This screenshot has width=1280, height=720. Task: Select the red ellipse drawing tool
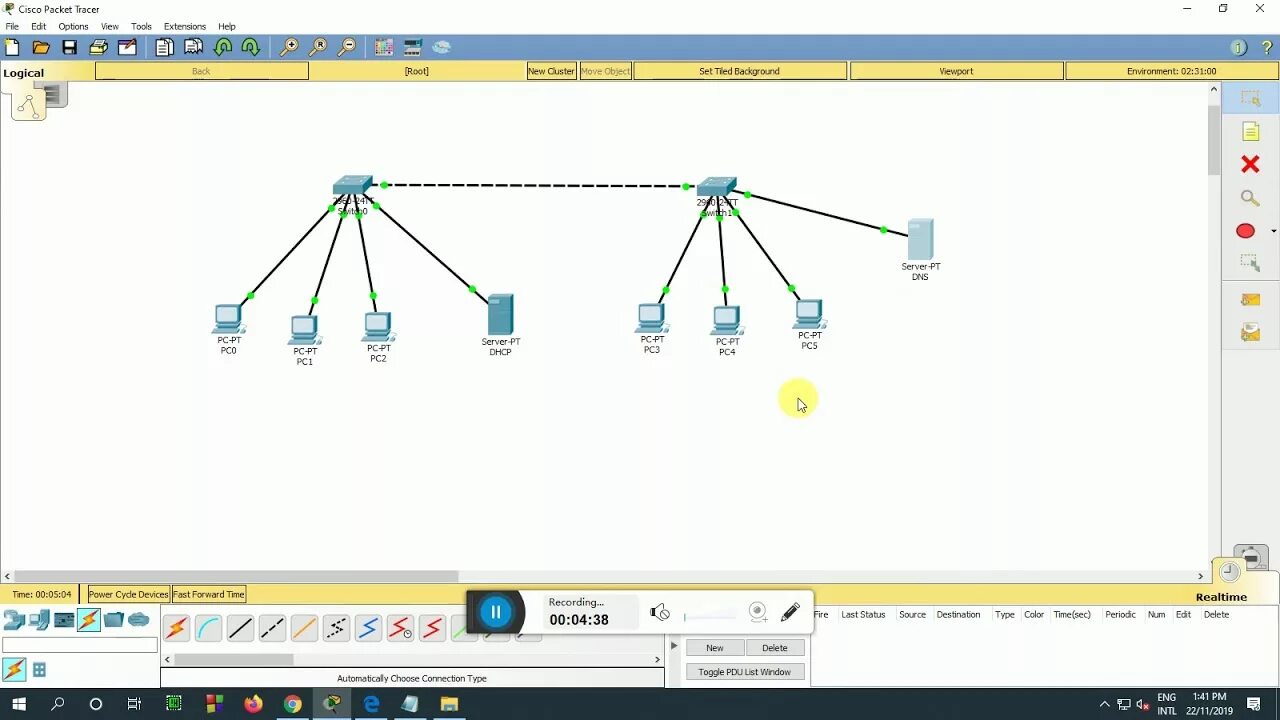coord(1245,231)
